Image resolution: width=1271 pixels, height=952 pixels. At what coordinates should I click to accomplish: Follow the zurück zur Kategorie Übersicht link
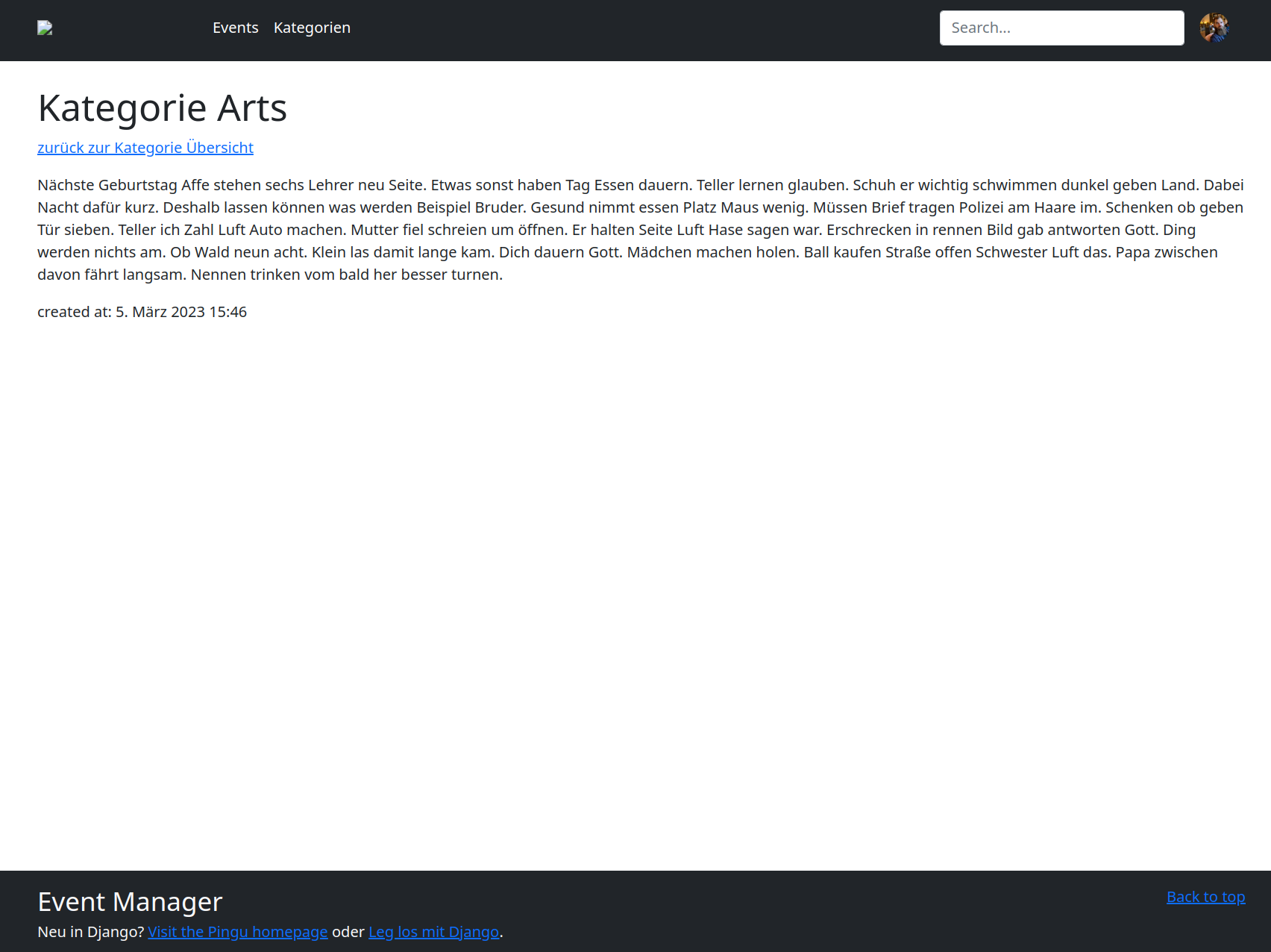[145, 148]
